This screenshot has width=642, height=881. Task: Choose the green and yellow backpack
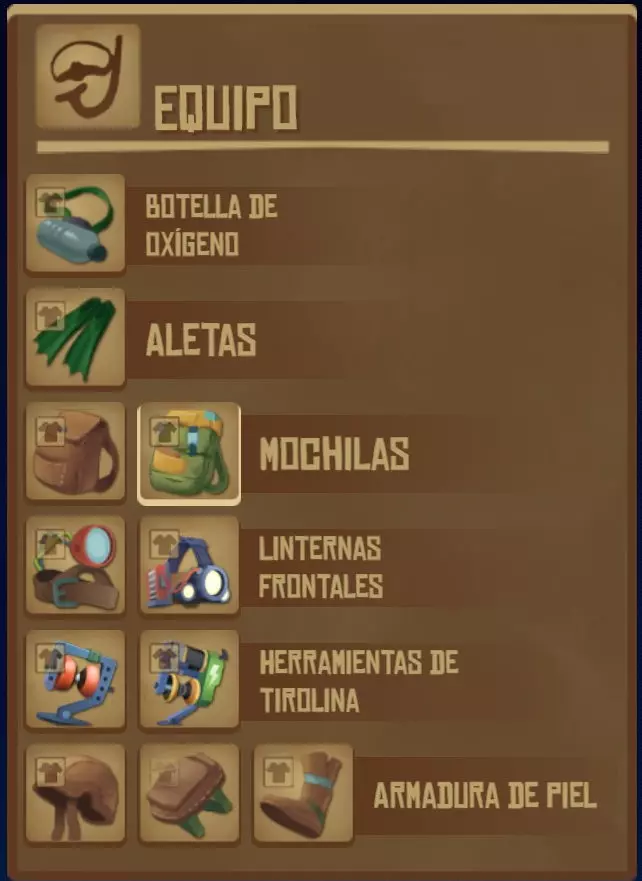pos(189,453)
